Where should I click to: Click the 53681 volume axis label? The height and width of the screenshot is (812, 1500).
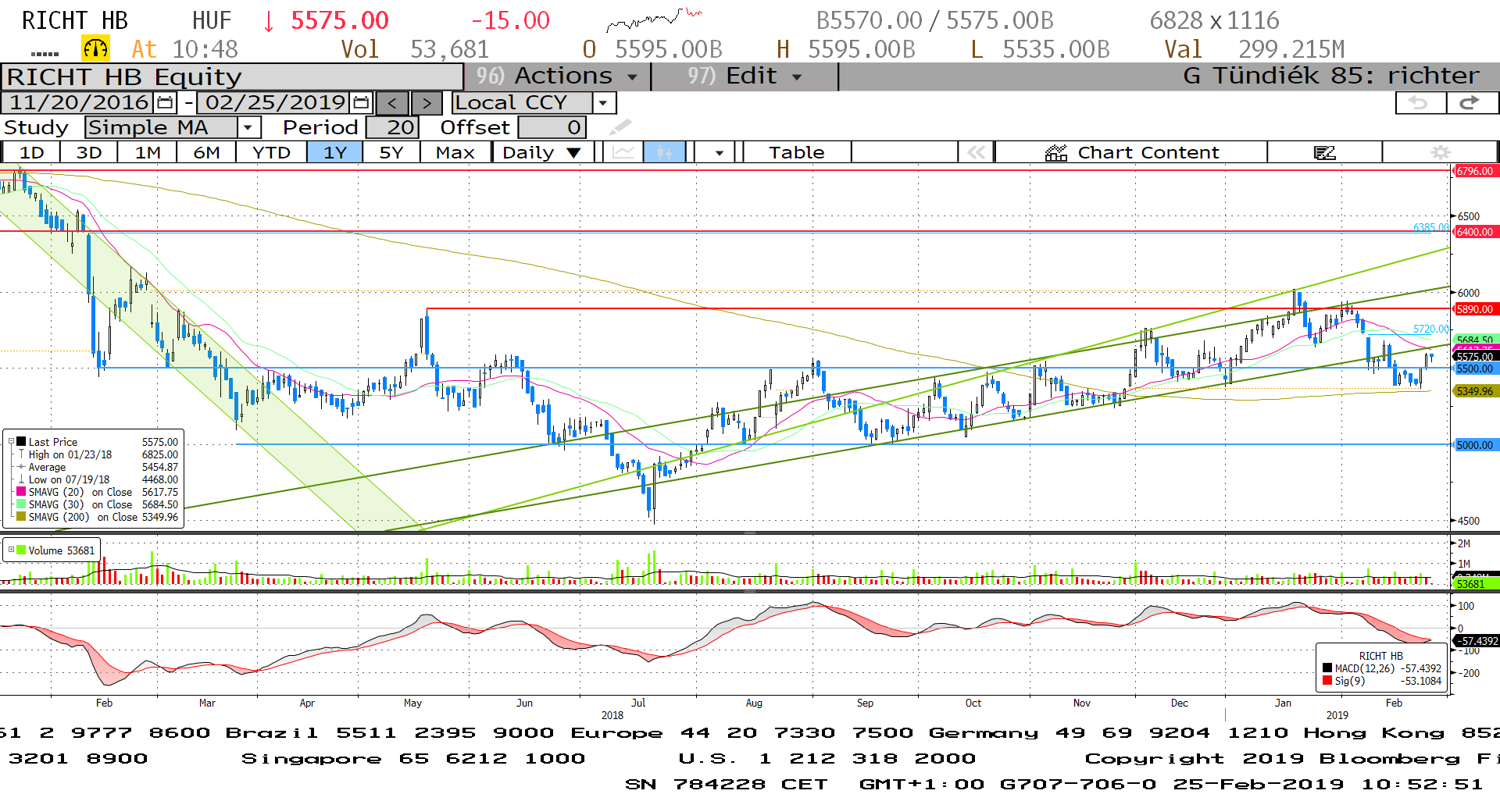click(1475, 583)
